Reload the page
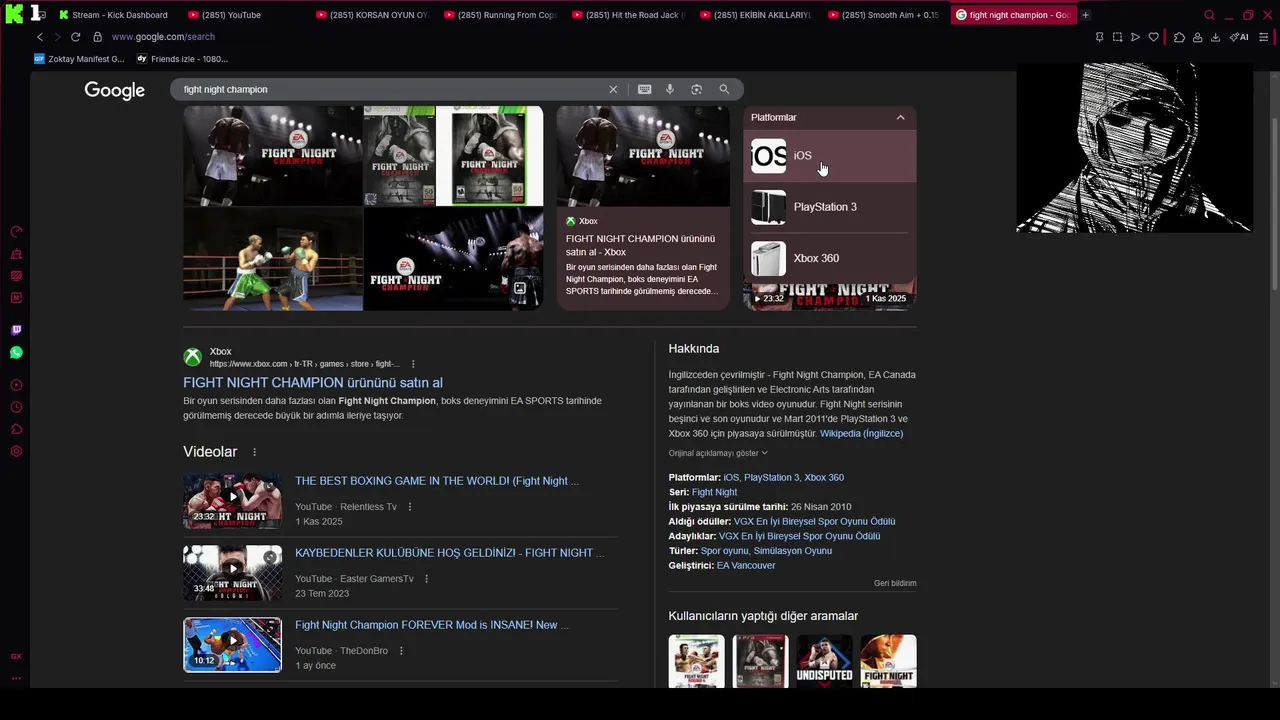The height and width of the screenshot is (720, 1280). [75, 37]
